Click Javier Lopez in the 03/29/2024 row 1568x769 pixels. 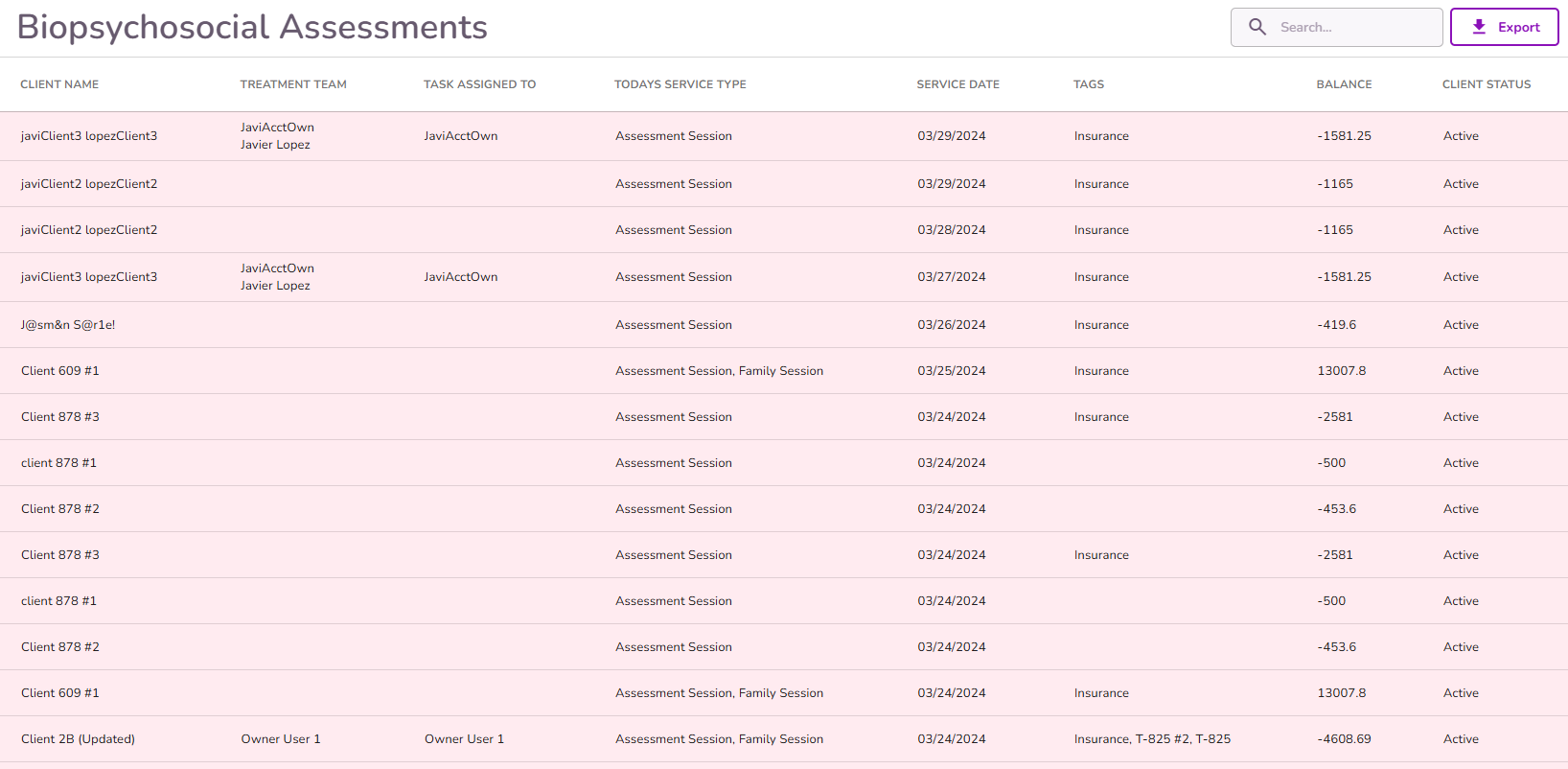(276, 145)
